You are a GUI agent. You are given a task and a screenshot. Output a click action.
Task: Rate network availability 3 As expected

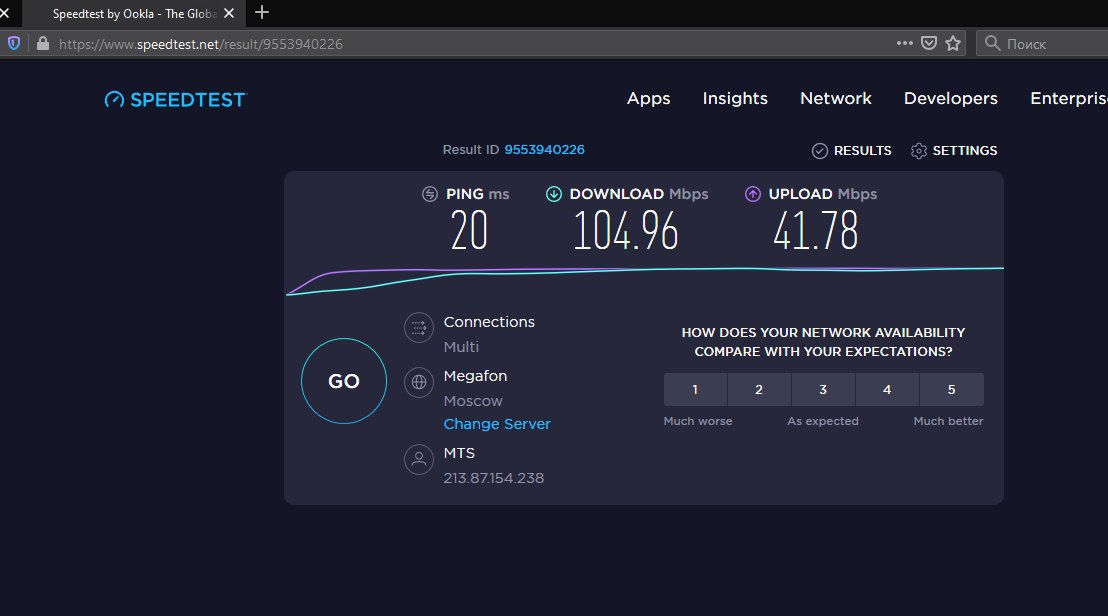[x=823, y=389]
